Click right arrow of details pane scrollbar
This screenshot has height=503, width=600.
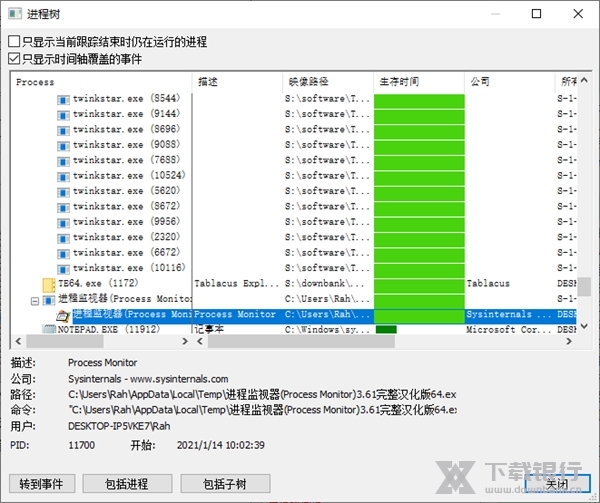click(569, 341)
